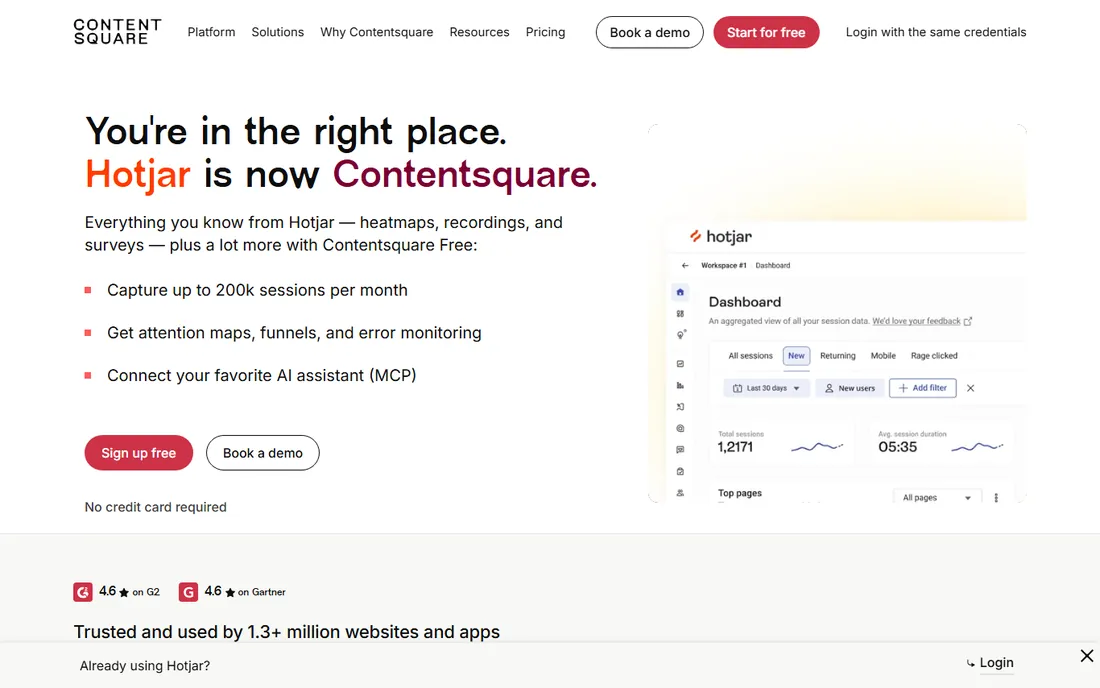Click the G2 rating logo icon
The image size is (1100, 688).
click(83, 592)
